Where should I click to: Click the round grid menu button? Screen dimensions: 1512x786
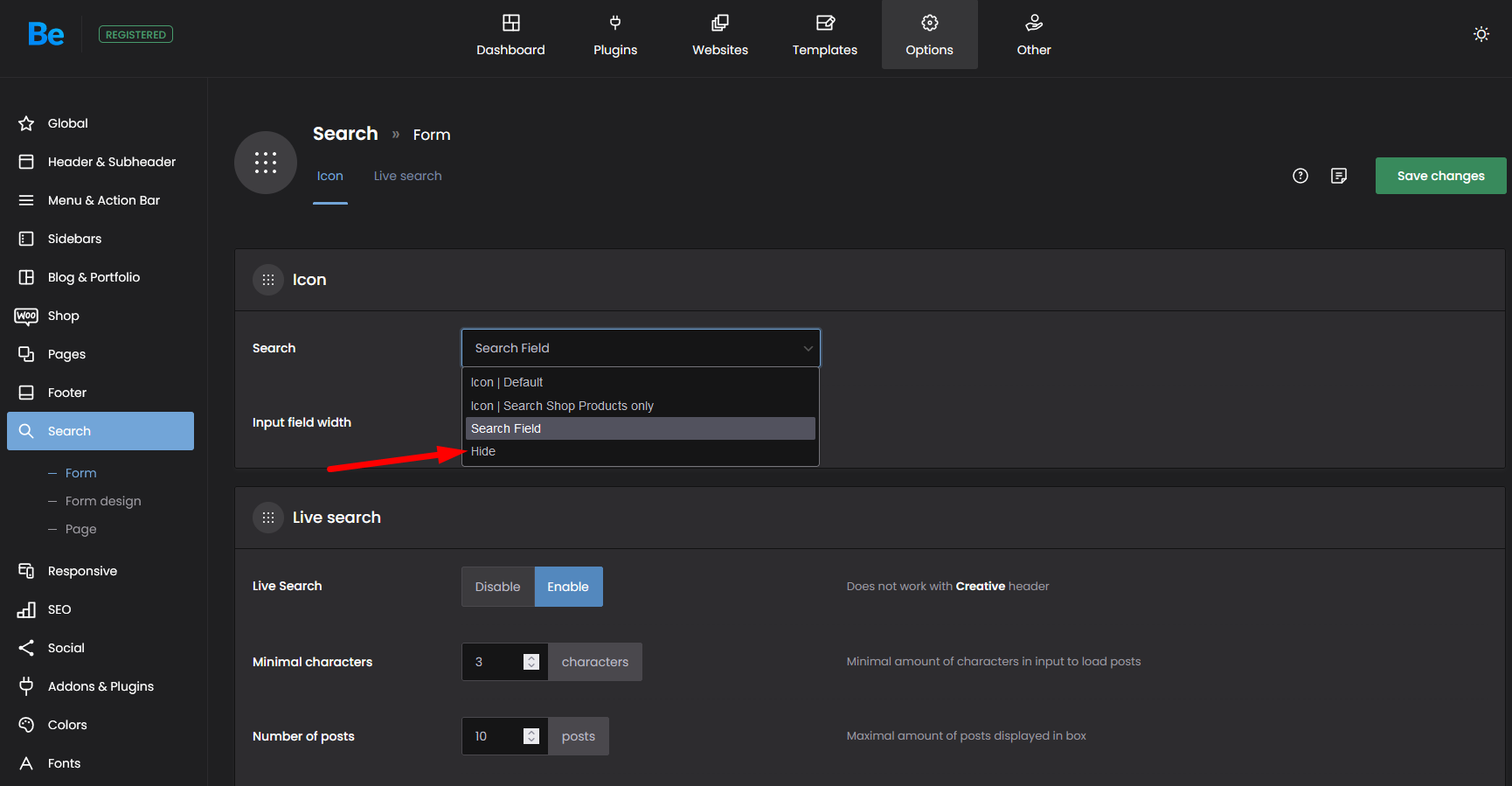click(266, 163)
